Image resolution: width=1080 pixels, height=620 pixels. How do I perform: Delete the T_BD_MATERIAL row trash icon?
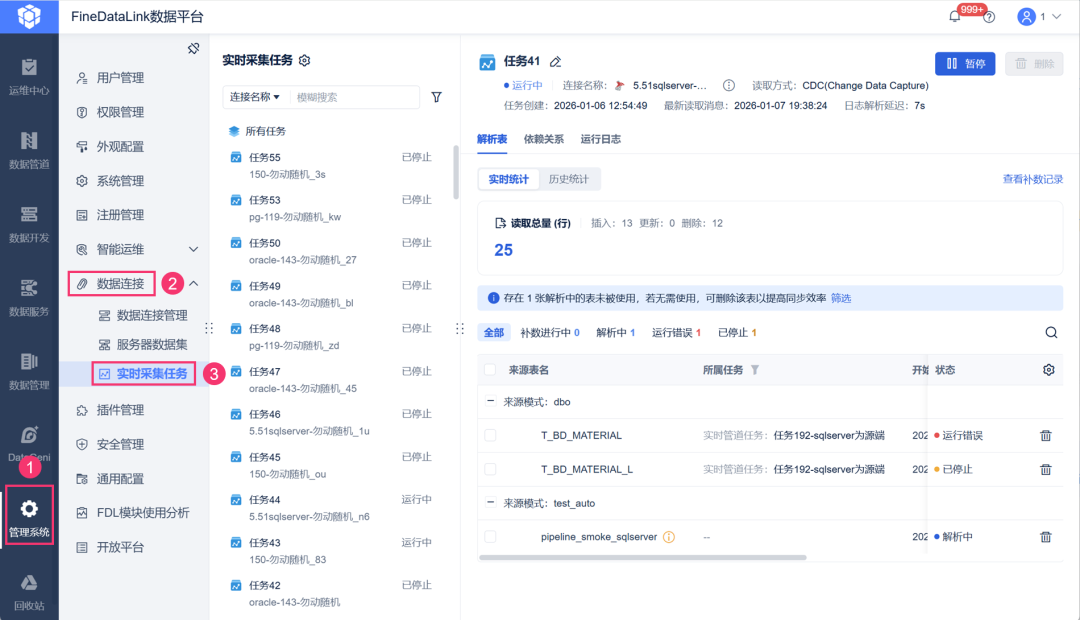1046,435
